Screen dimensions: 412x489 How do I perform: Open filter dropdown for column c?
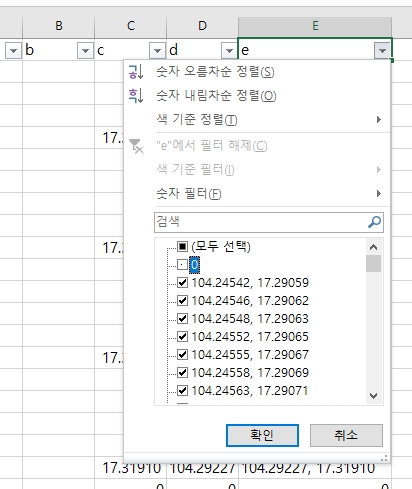157,51
